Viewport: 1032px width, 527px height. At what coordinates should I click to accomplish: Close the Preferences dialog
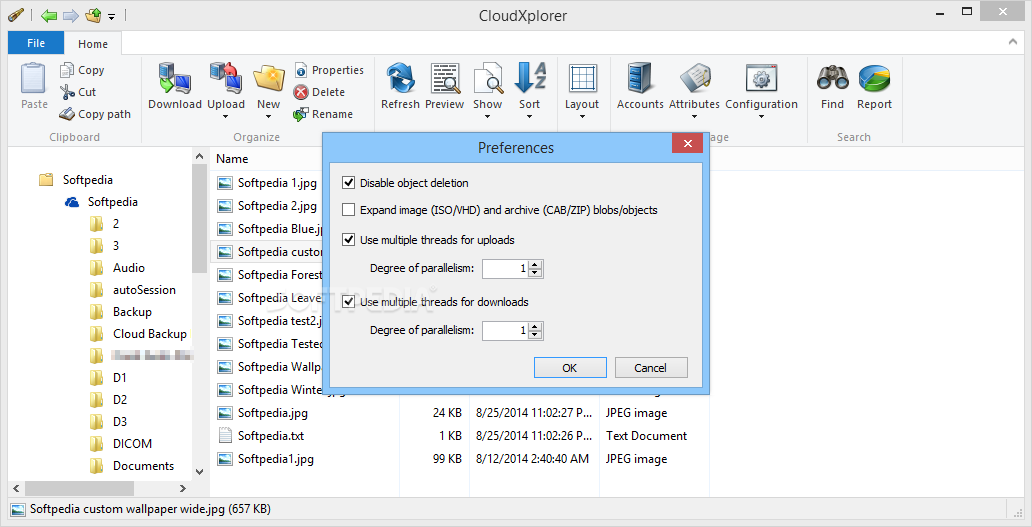click(687, 143)
